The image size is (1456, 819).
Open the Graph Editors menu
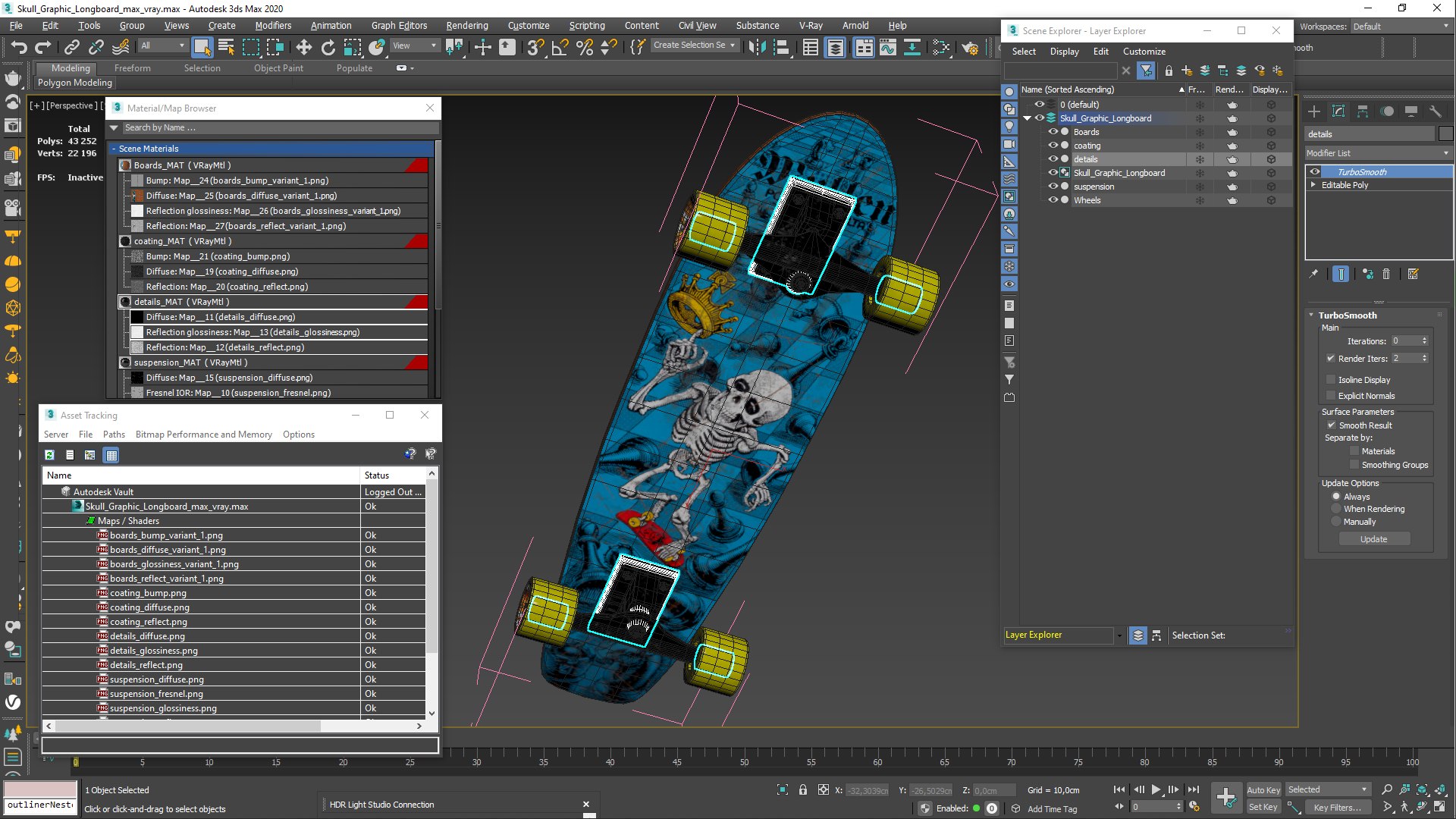399,26
